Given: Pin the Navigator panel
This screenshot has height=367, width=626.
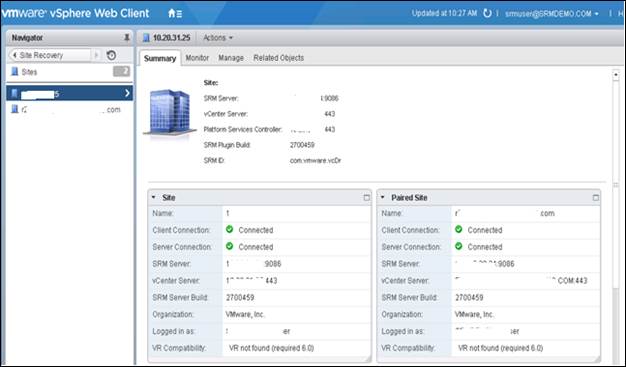Looking at the screenshot, I should tap(127, 38).
